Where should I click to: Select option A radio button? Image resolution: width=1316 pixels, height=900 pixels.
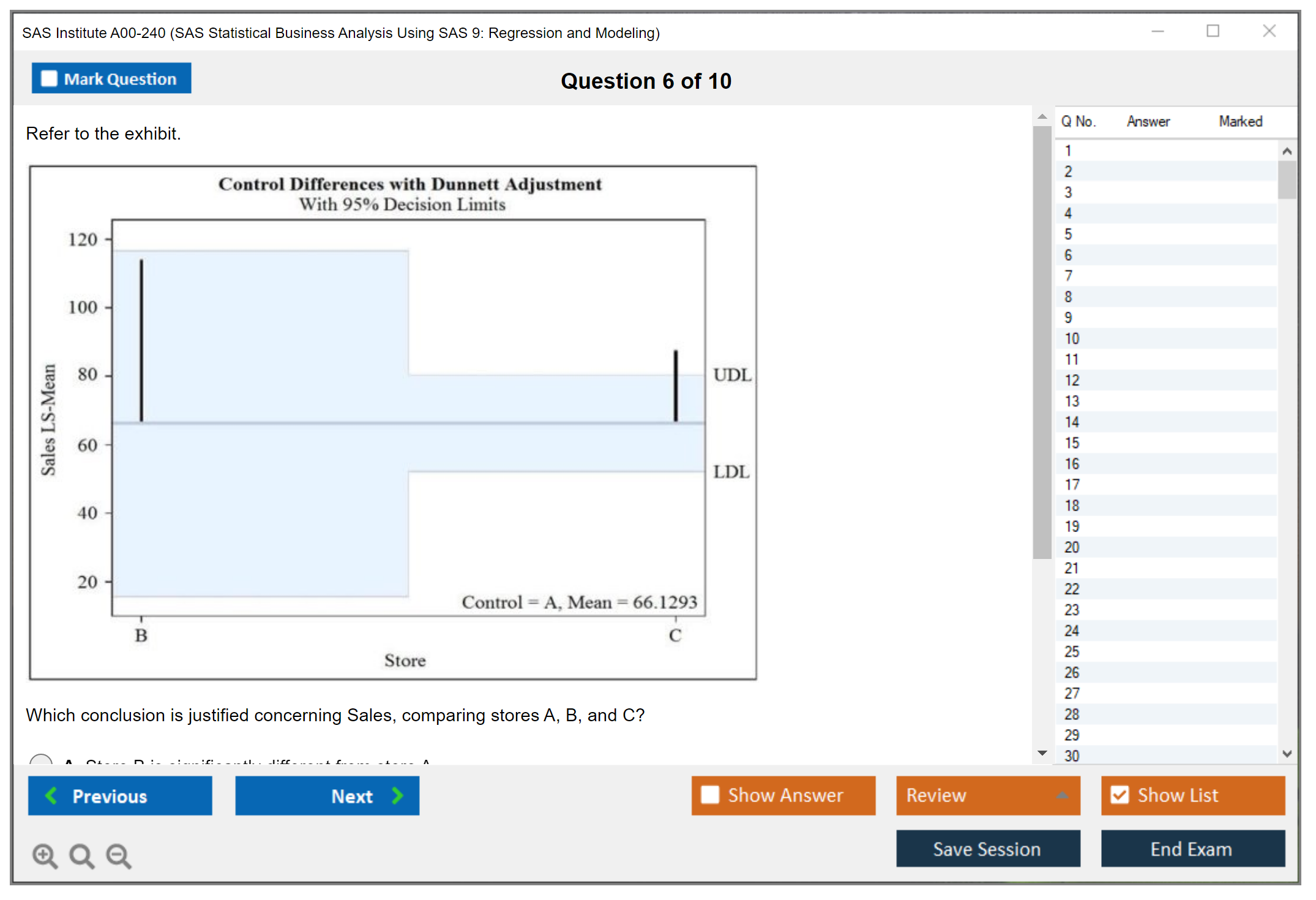[41, 760]
